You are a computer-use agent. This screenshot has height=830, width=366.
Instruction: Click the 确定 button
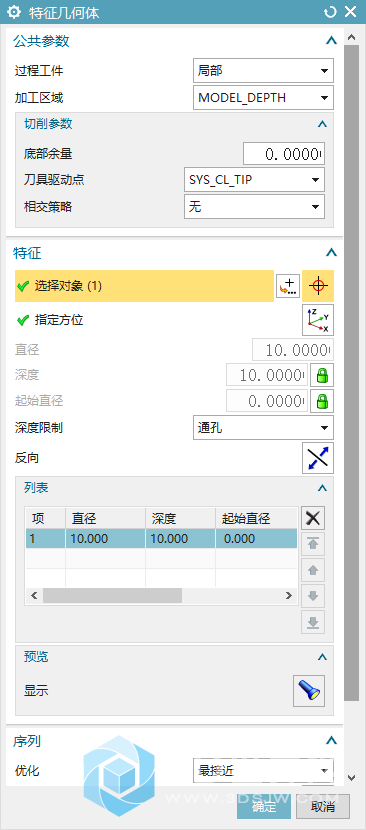[264, 807]
